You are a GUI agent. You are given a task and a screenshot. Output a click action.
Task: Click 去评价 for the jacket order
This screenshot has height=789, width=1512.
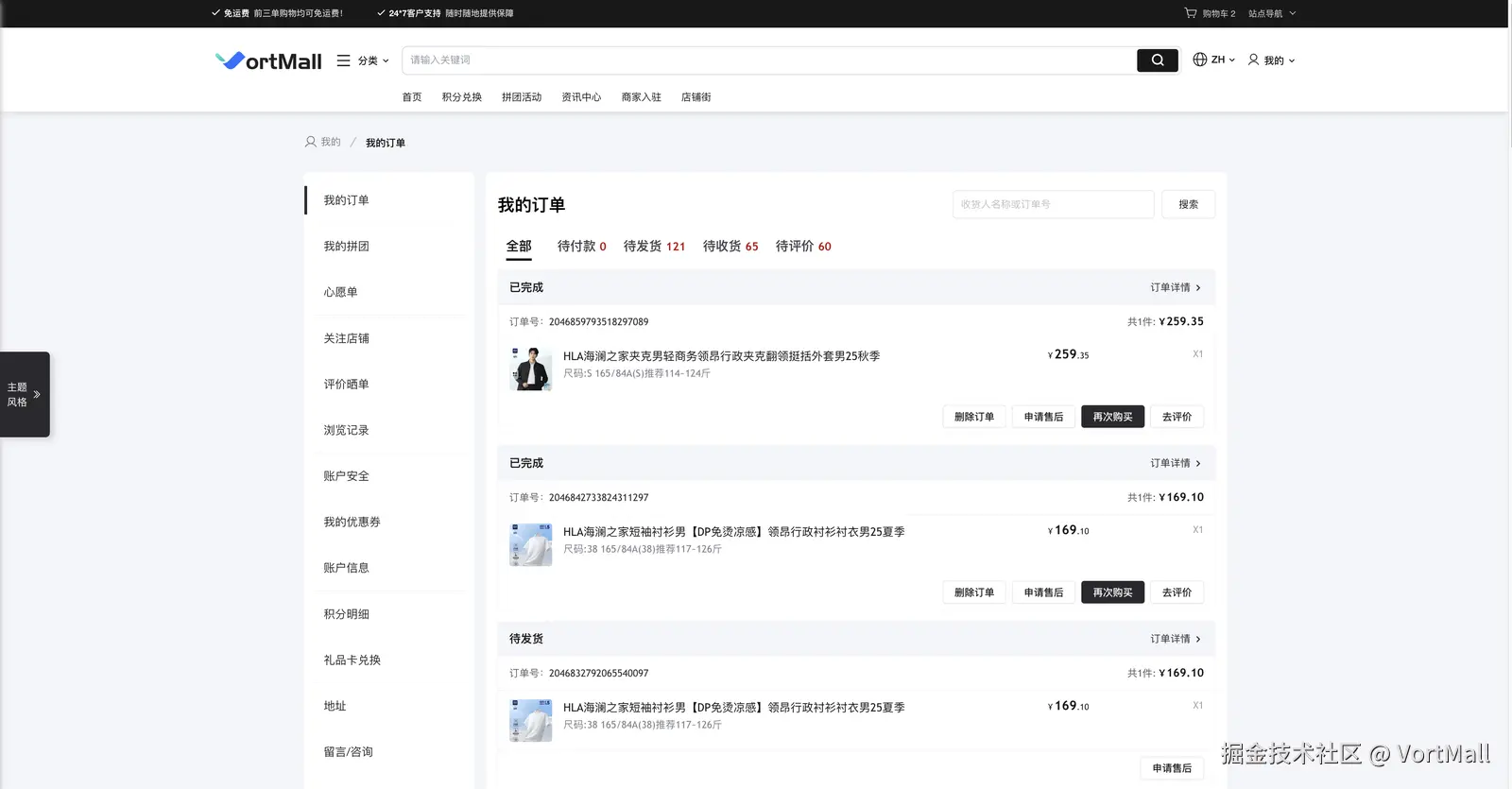coord(1177,417)
